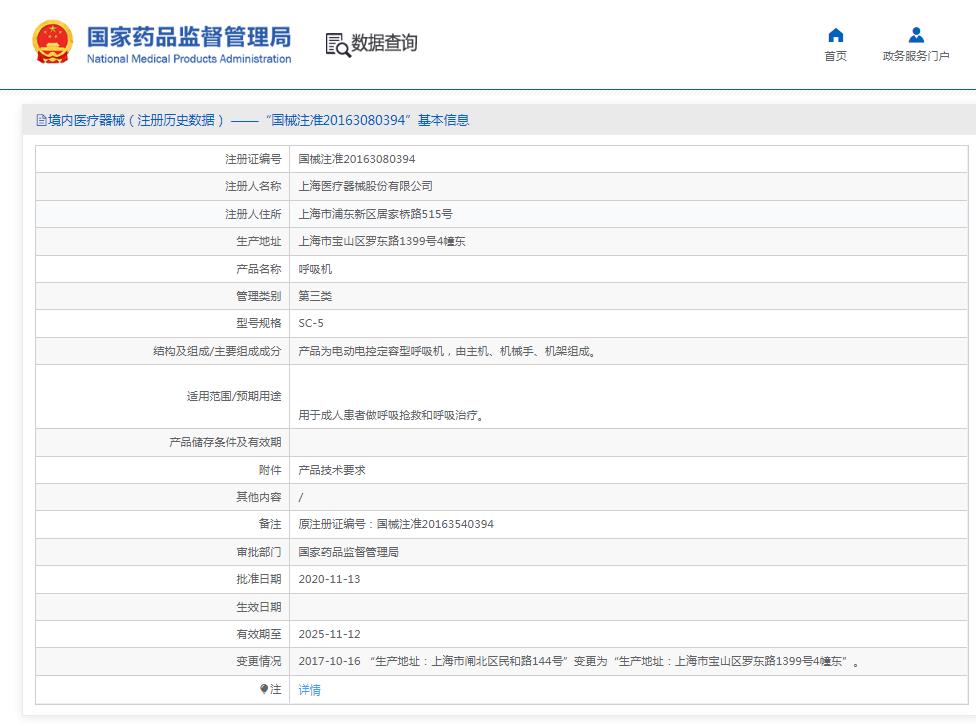
Task: Click the SC-5 model specification value
Action: click(x=311, y=324)
